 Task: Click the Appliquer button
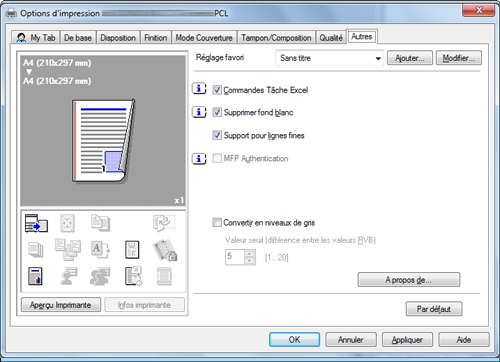click(x=407, y=340)
